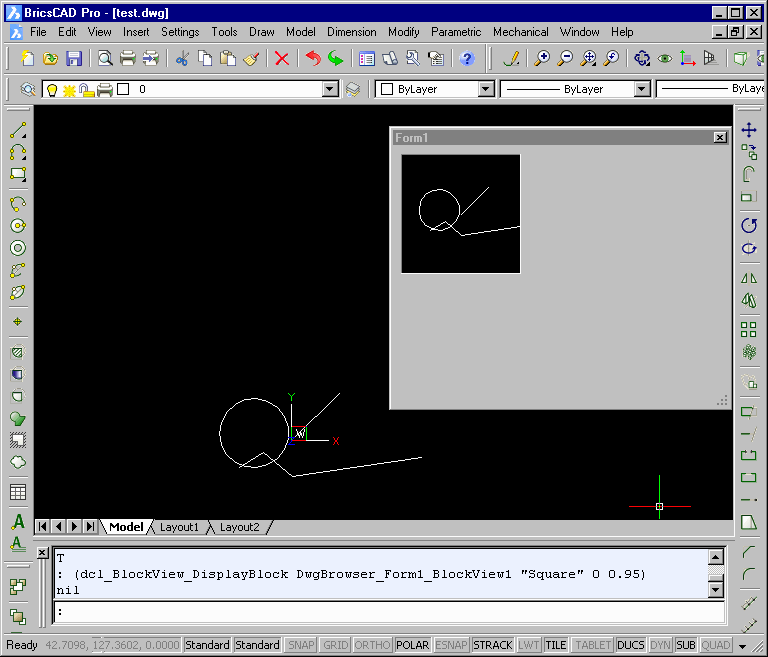Expand the ByLayer color dropdown
Image resolution: width=768 pixels, height=657 pixels.
(x=485, y=89)
